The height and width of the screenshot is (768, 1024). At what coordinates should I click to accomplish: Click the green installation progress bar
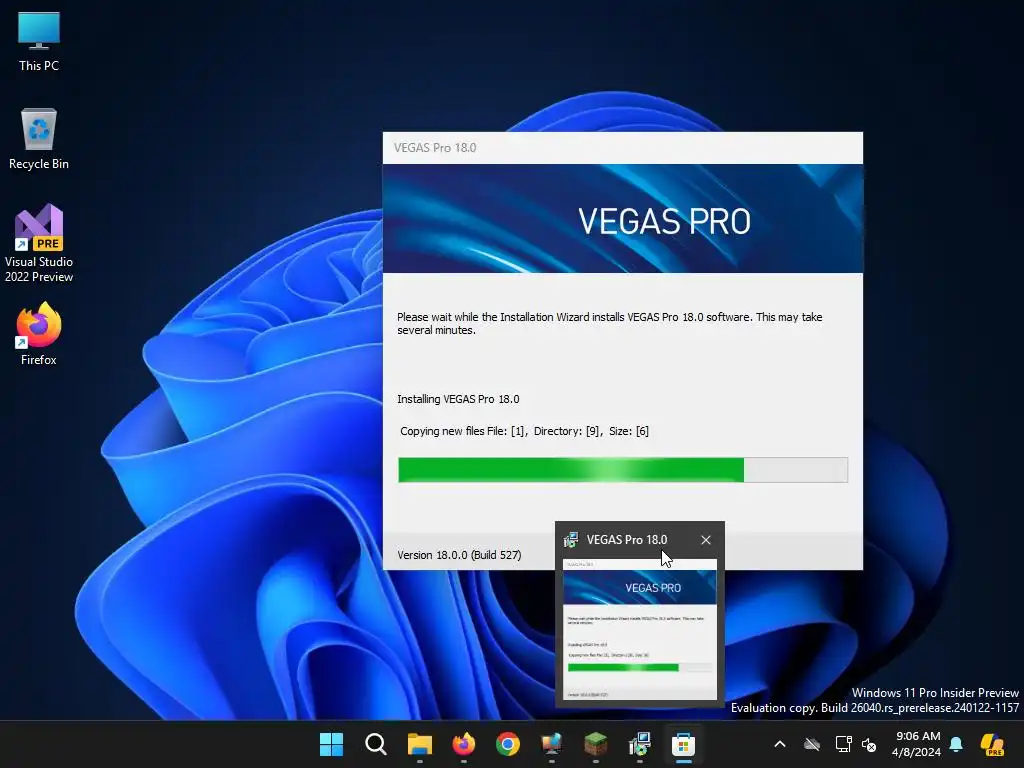click(x=623, y=470)
